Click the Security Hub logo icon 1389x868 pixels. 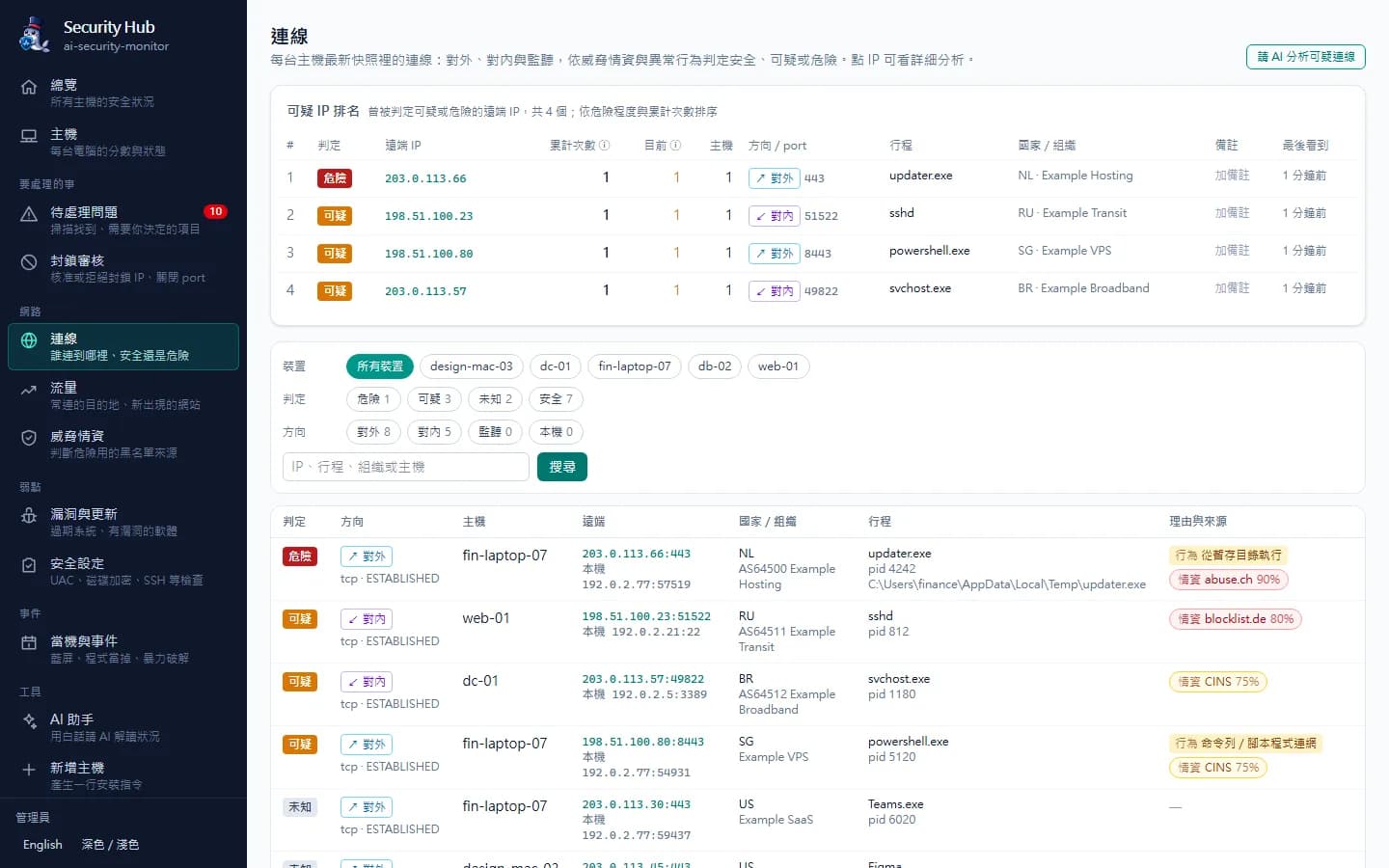point(35,35)
